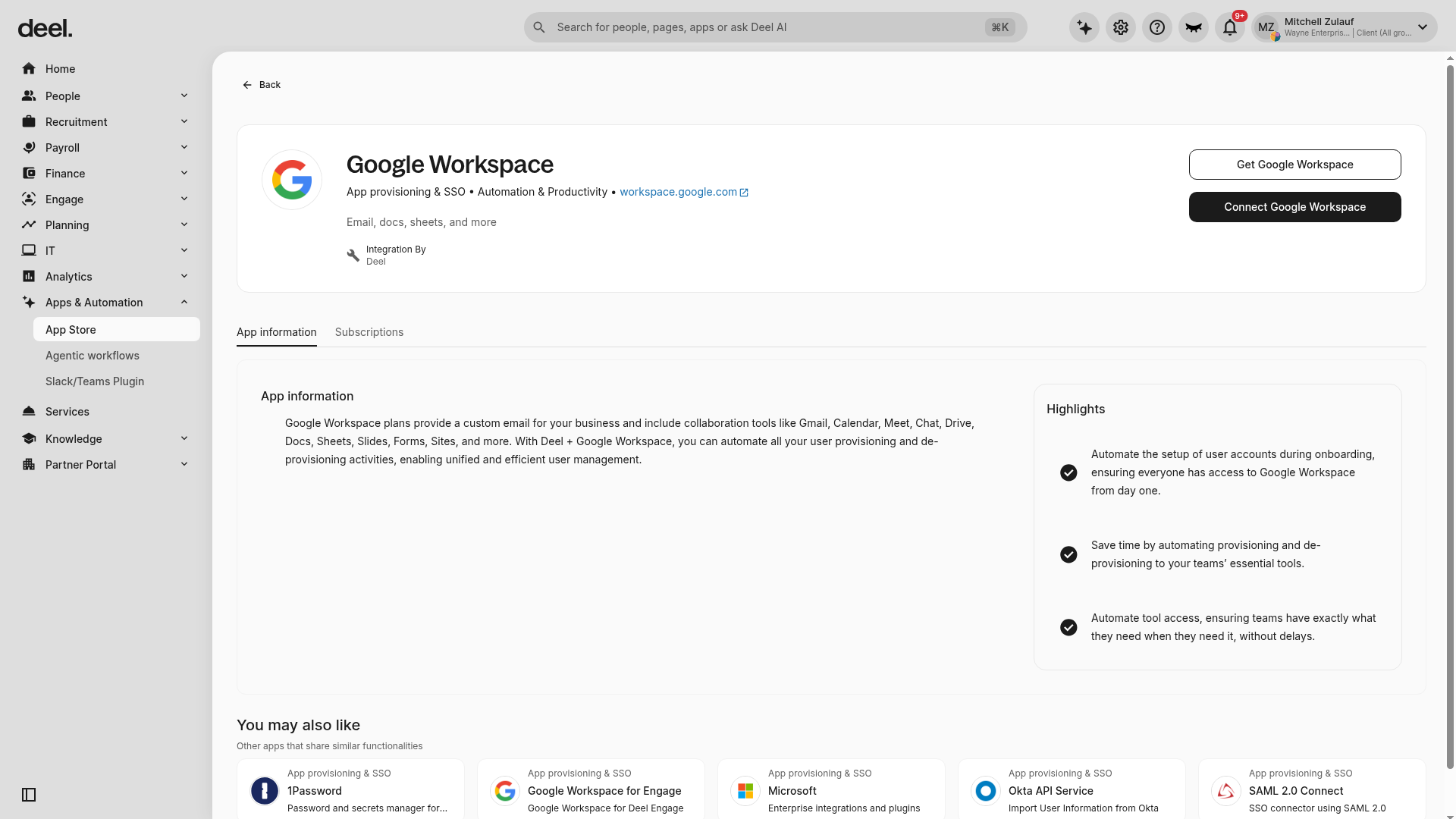
Task: Click the Home house icon
Action: click(x=29, y=69)
